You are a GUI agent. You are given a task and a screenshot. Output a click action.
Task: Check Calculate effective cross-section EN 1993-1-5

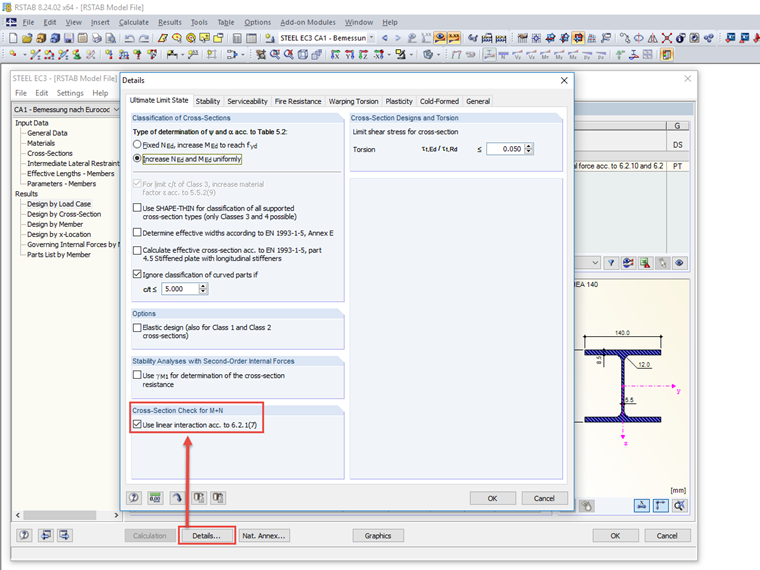tap(137, 250)
